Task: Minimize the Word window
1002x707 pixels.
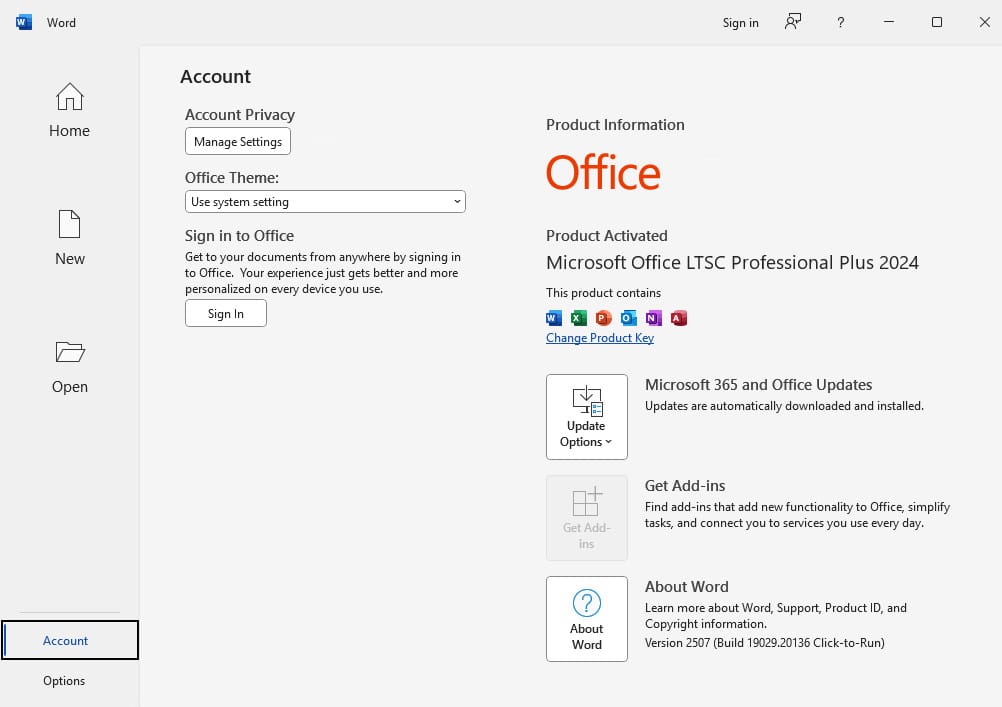Action: click(x=889, y=22)
